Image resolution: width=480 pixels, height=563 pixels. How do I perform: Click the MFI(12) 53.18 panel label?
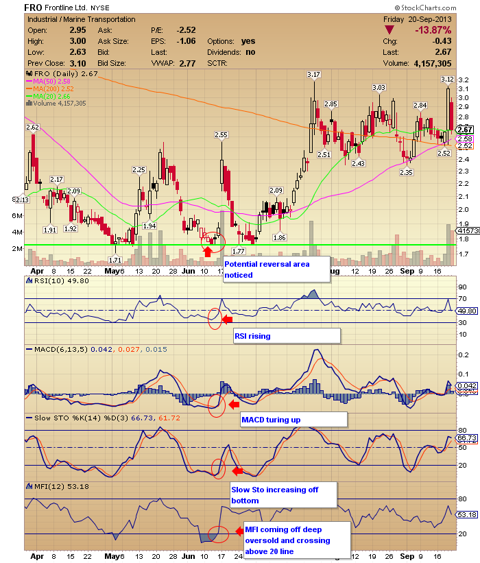coord(62,487)
